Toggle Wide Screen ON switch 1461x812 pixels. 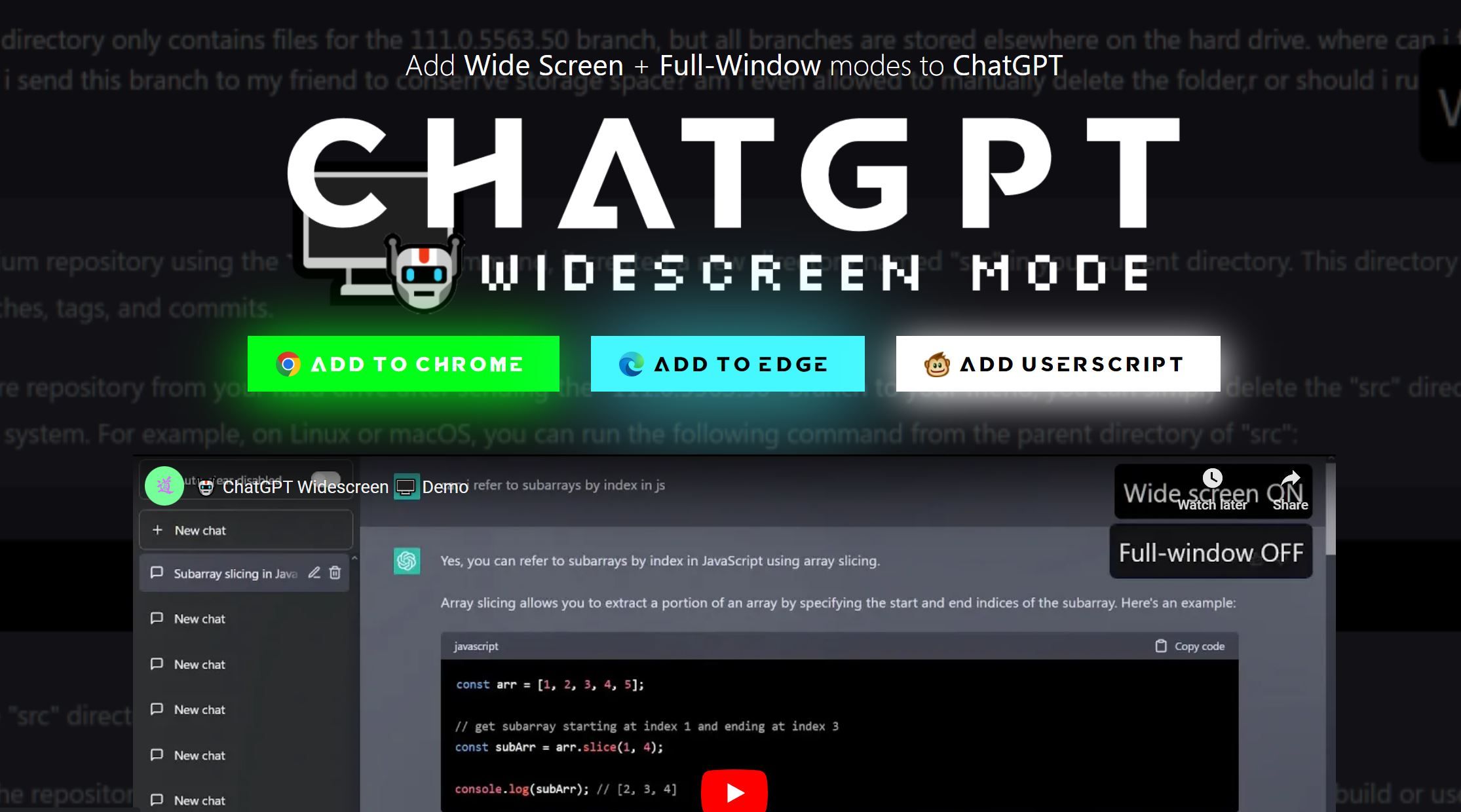point(1213,492)
